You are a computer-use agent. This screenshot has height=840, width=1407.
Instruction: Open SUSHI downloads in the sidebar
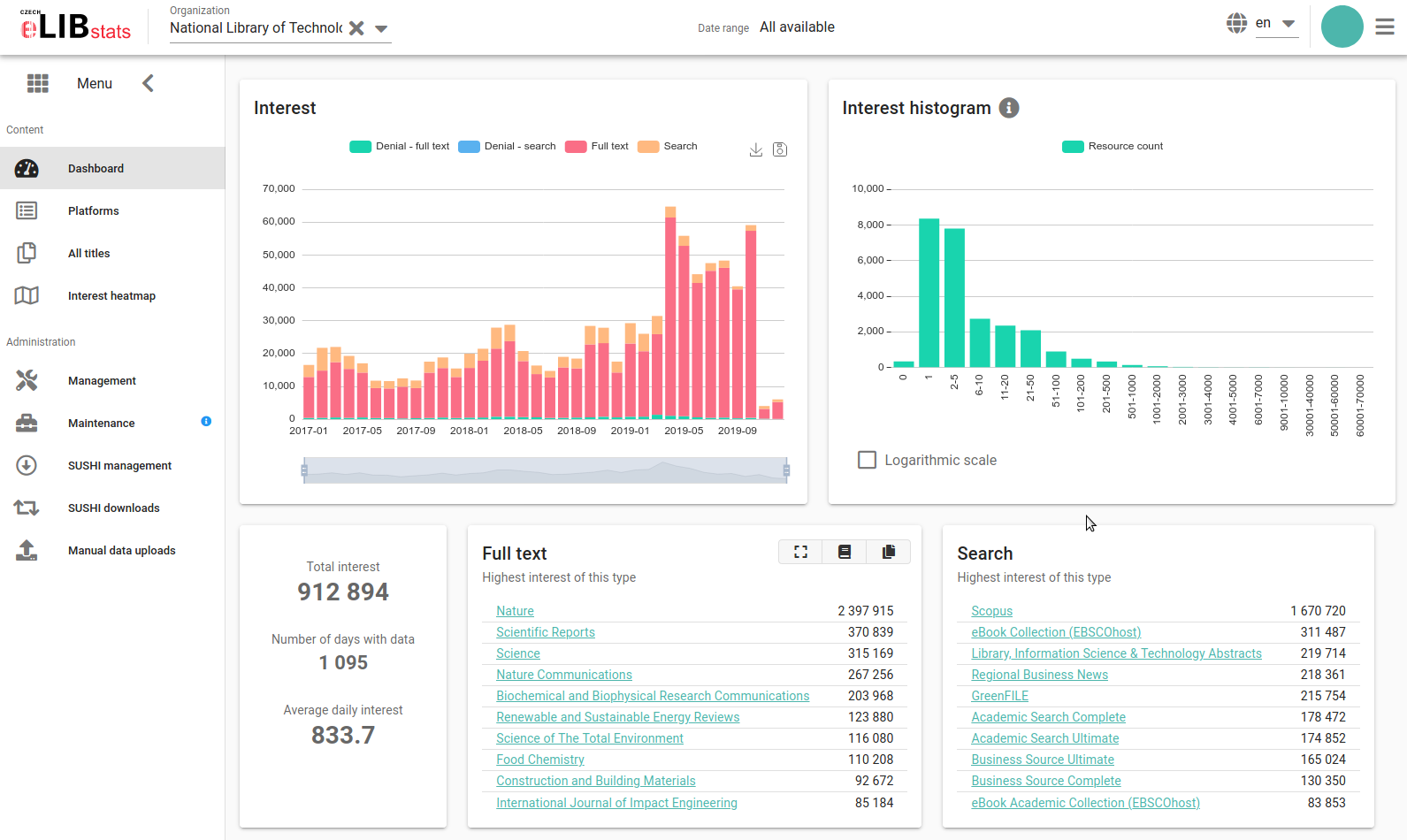112,508
